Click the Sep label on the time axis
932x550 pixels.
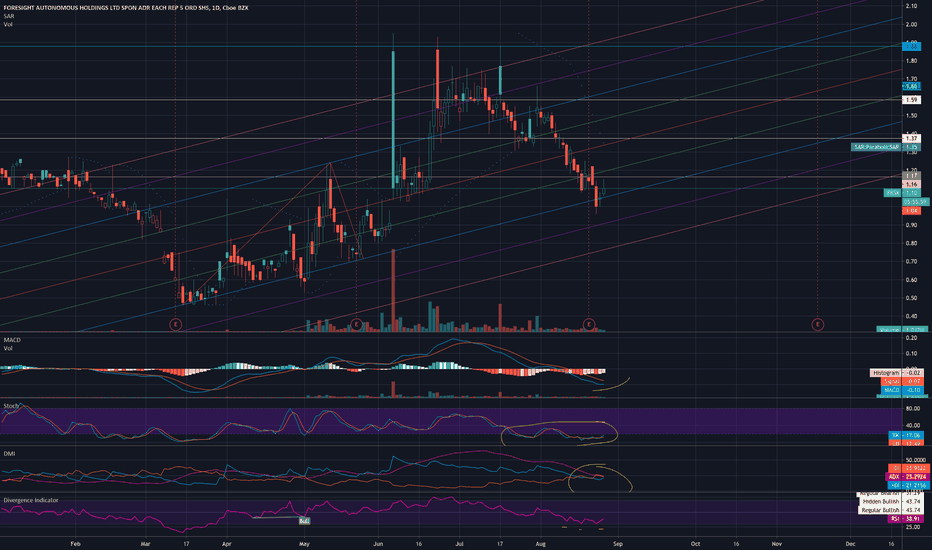(618, 543)
